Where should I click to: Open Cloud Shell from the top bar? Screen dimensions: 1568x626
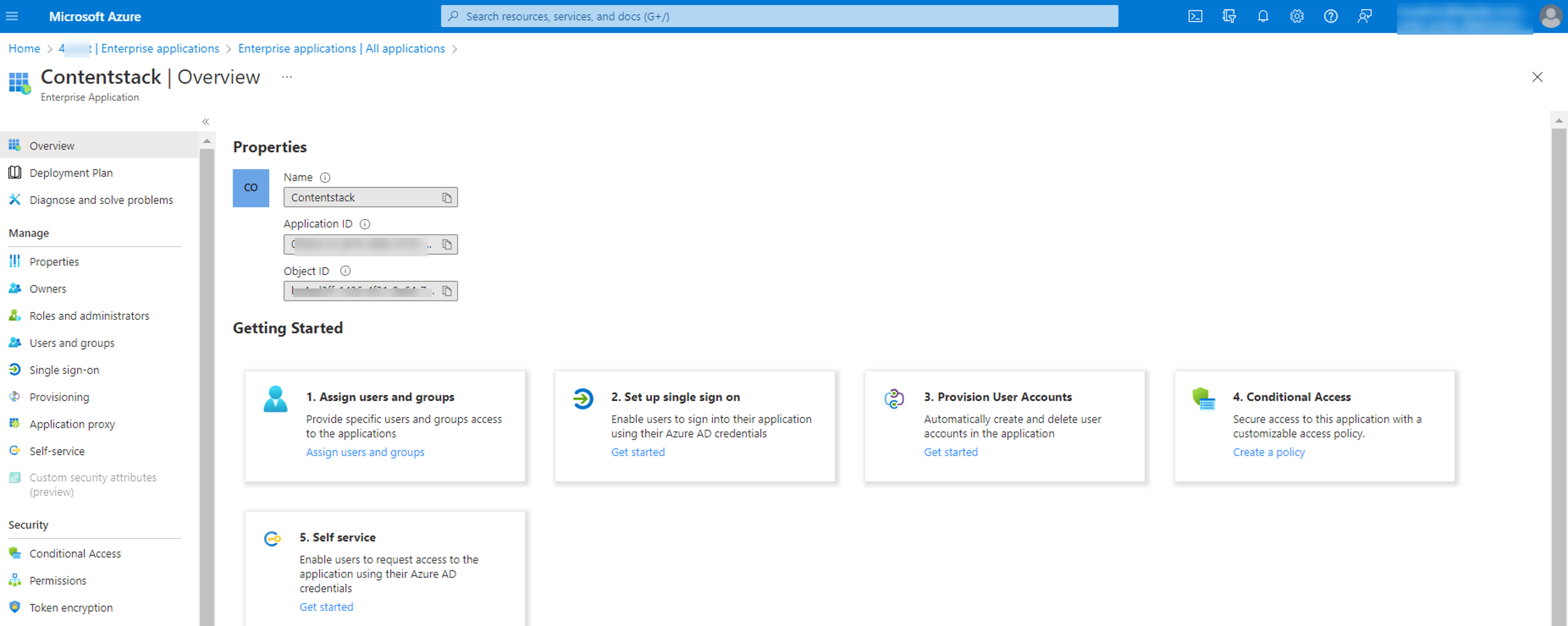click(1195, 16)
